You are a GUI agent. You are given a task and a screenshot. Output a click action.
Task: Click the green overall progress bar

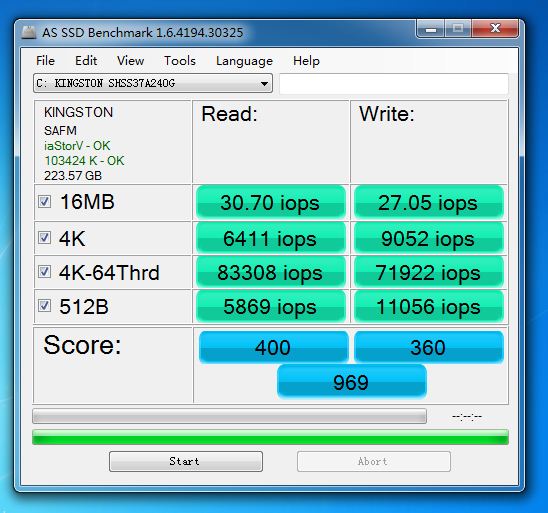(270, 437)
